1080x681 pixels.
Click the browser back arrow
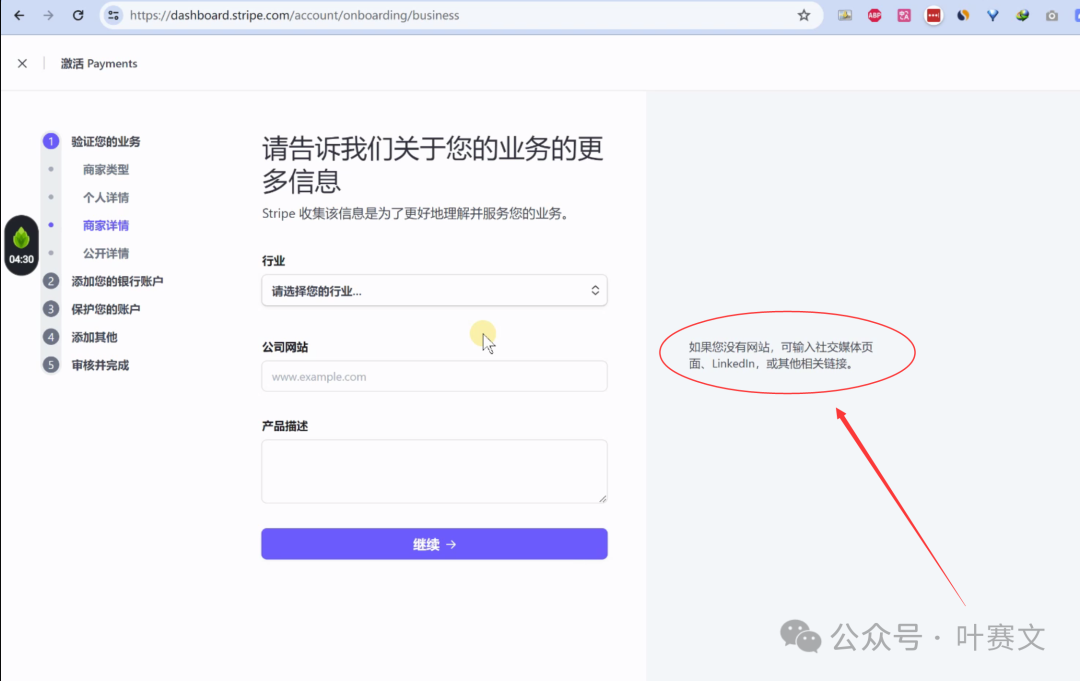click(x=19, y=16)
